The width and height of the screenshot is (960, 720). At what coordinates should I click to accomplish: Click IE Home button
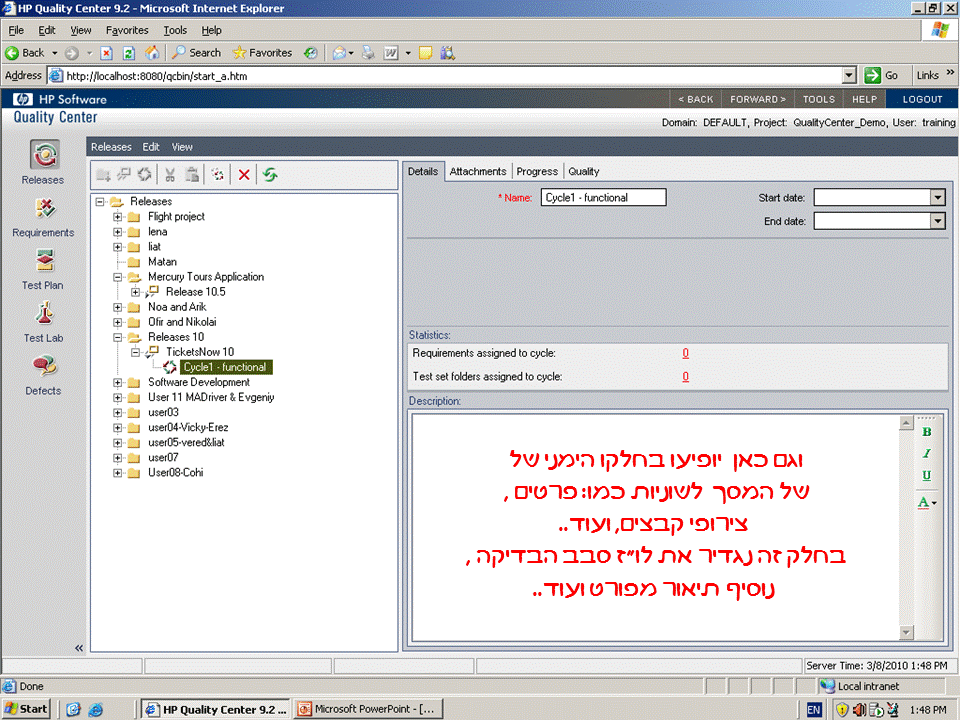pos(152,53)
